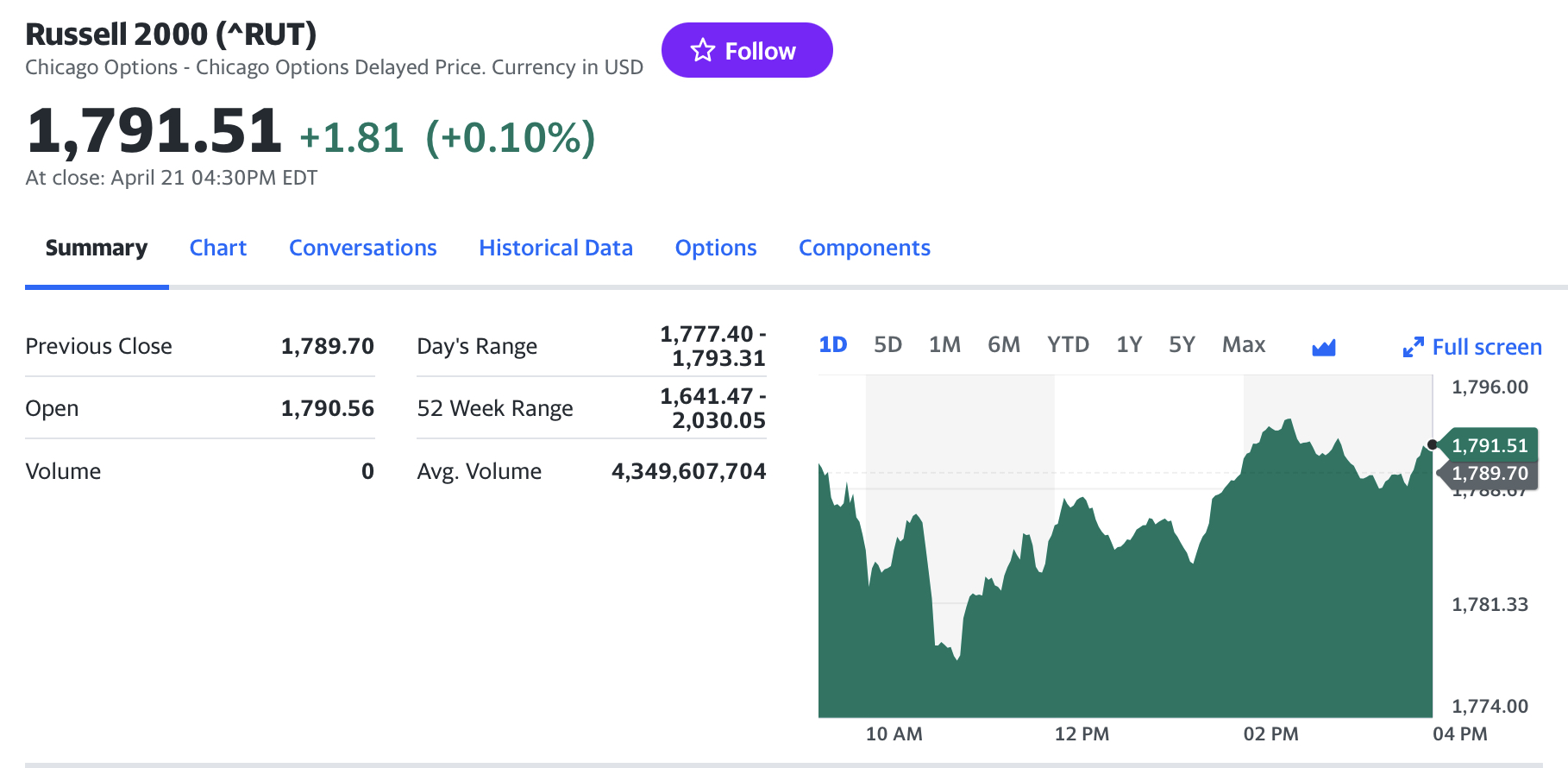
Task: Click the star icon in Follow button
Action: [x=703, y=50]
